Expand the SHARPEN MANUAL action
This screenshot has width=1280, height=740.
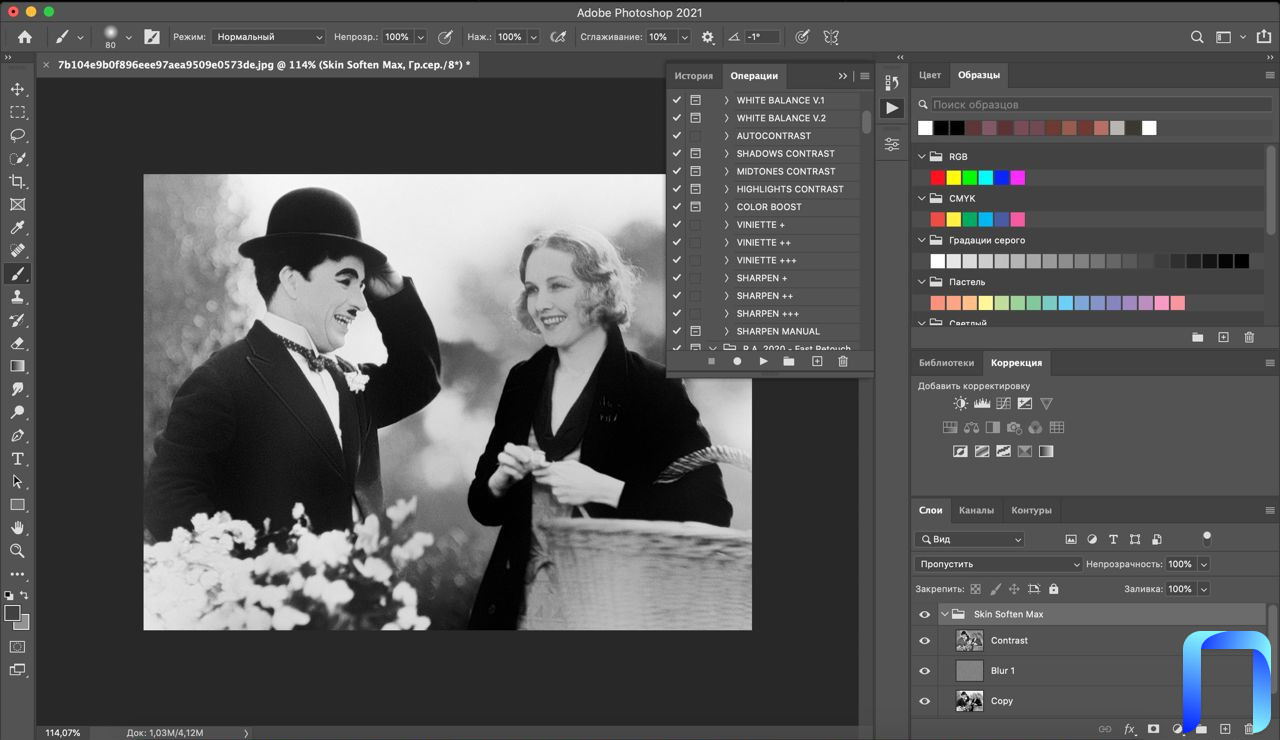tap(727, 331)
